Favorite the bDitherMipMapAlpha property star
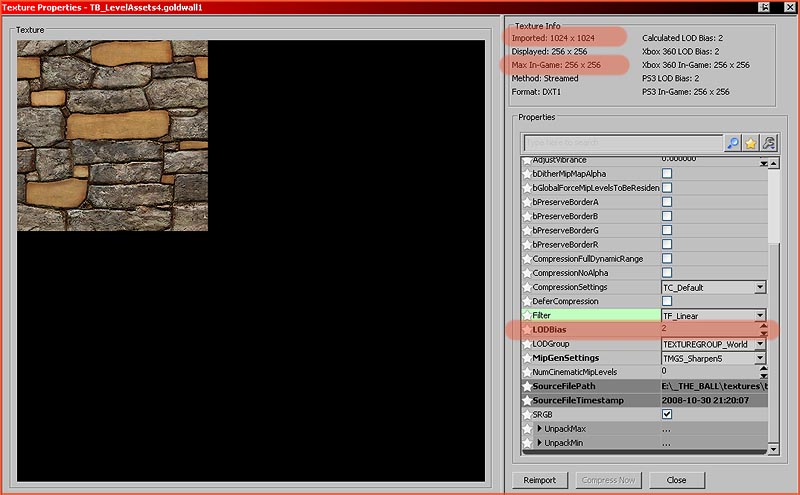The width and height of the screenshot is (800, 495). (527, 174)
